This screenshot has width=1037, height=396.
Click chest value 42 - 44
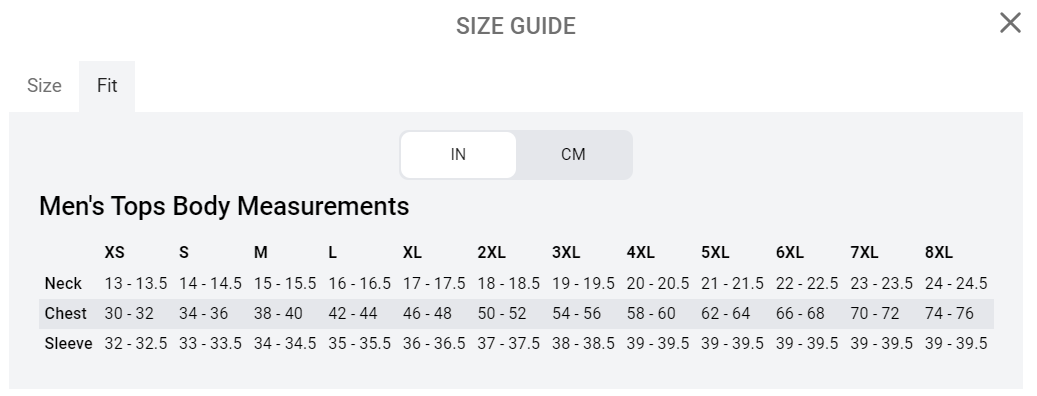(x=353, y=313)
